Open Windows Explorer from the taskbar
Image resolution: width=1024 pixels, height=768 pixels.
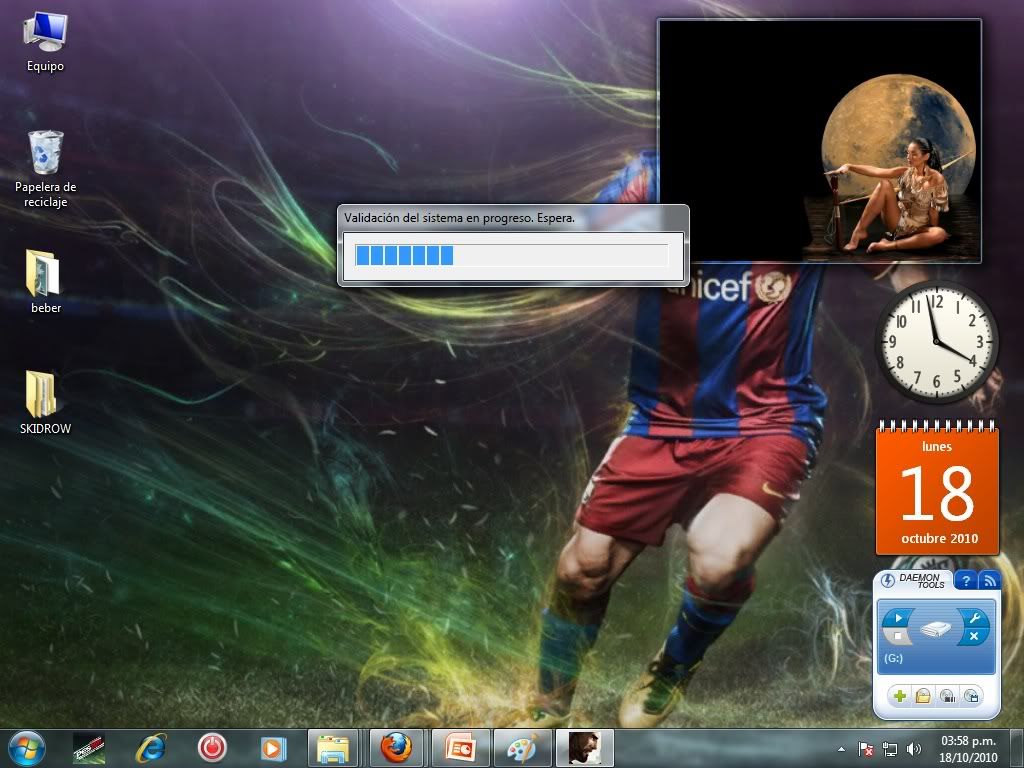(x=333, y=748)
